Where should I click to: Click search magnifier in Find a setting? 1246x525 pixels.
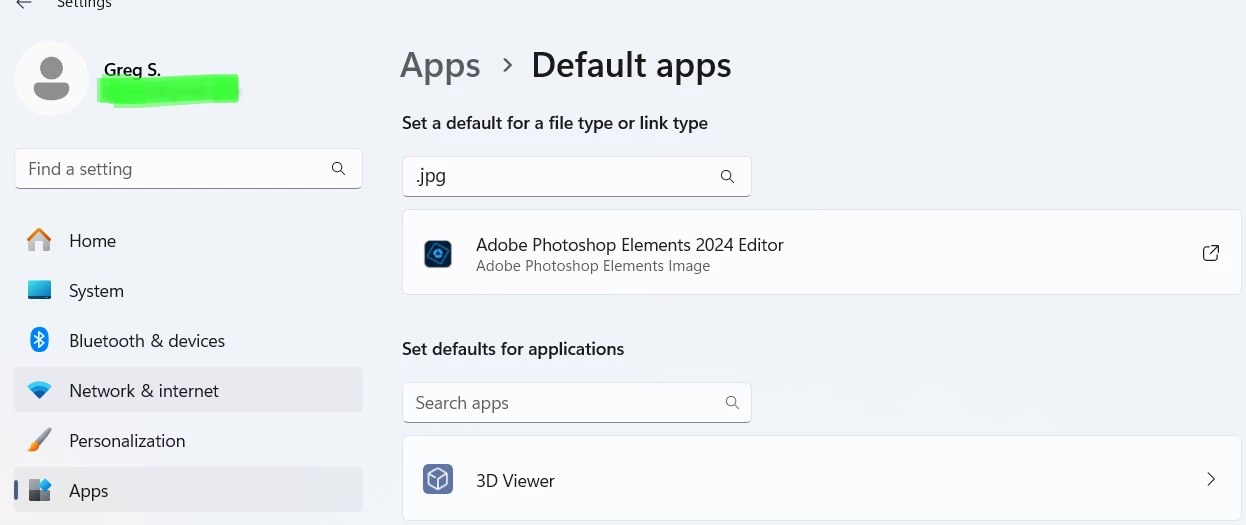338,169
